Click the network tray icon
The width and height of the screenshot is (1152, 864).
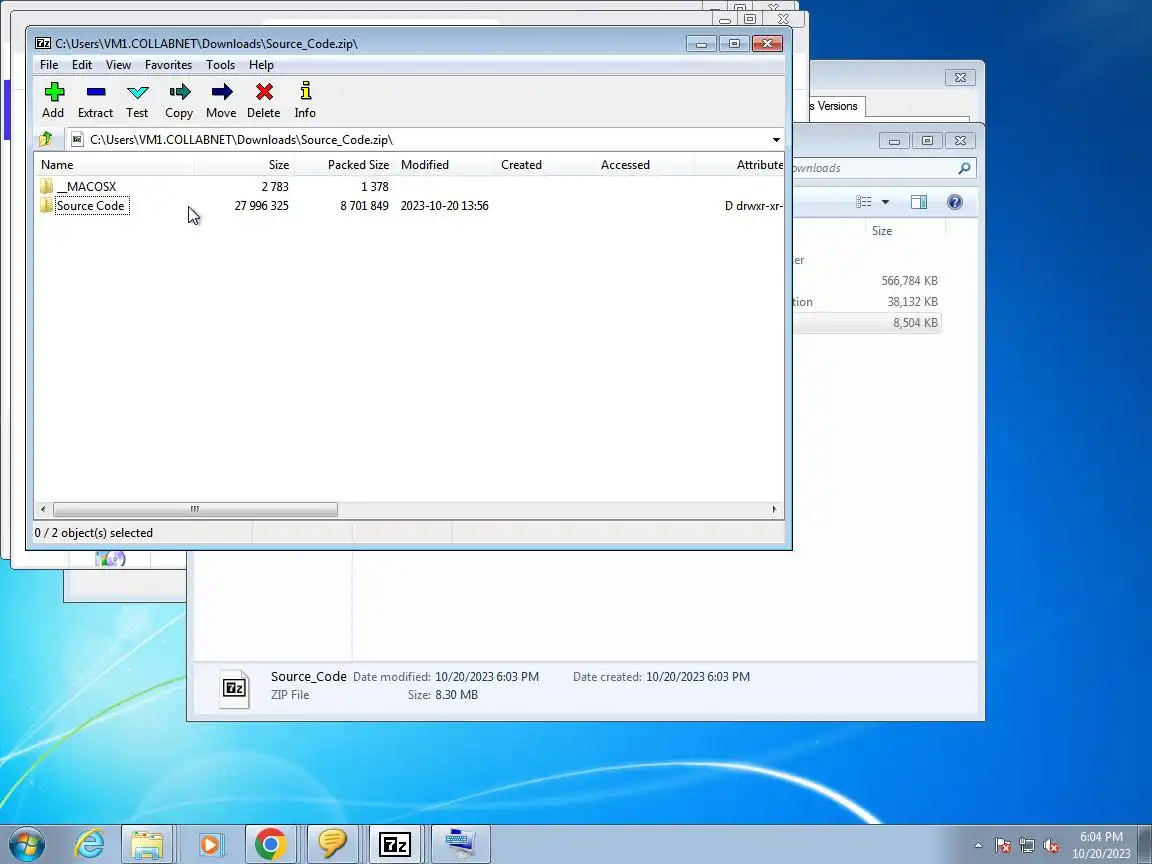[x=1027, y=846]
